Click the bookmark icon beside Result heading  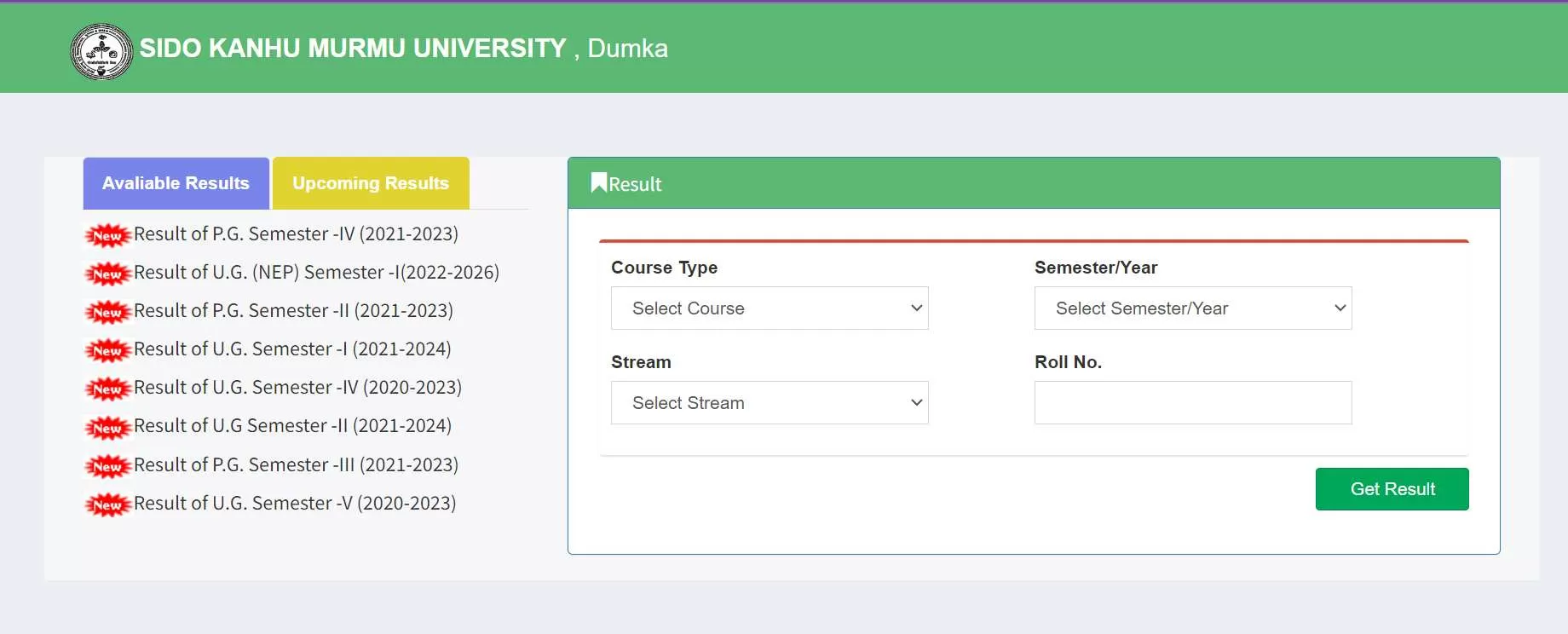click(598, 183)
